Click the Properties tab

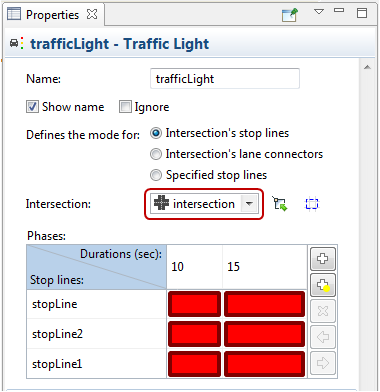click(x=53, y=15)
